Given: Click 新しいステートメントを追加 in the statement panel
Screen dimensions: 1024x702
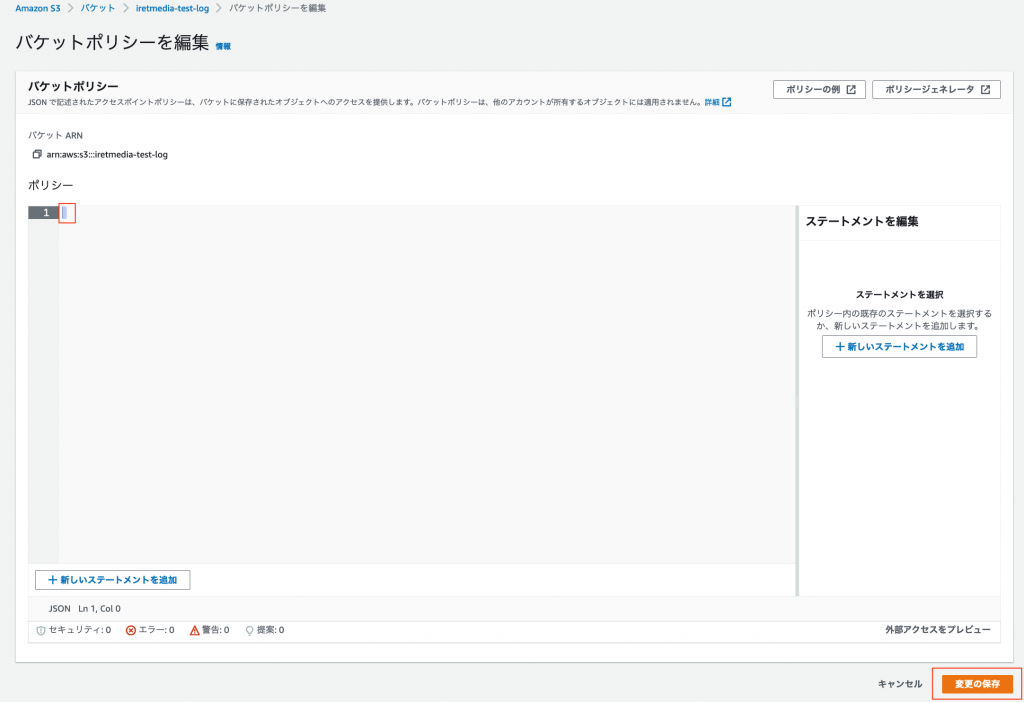Looking at the screenshot, I should pyautogui.click(x=898, y=346).
